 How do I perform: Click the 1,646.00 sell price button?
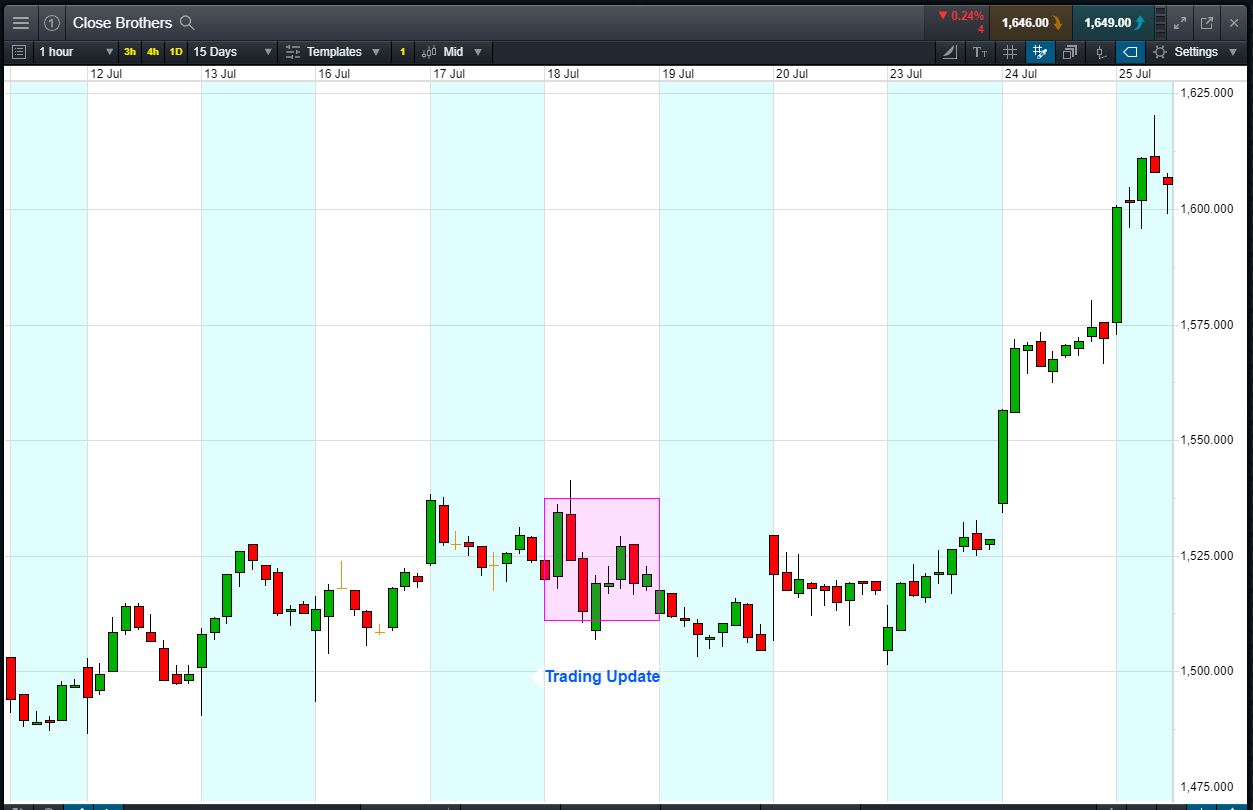click(1031, 22)
